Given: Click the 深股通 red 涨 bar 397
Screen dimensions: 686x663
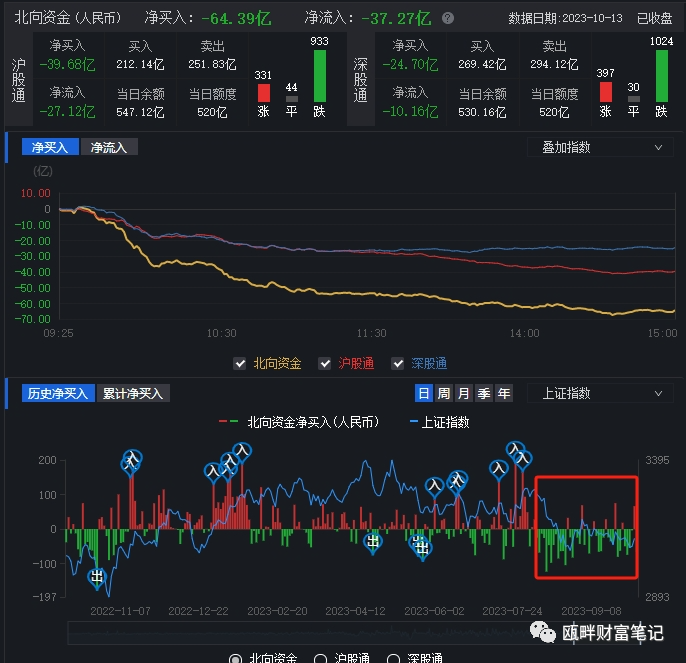Looking at the screenshot, I should 606,92.
